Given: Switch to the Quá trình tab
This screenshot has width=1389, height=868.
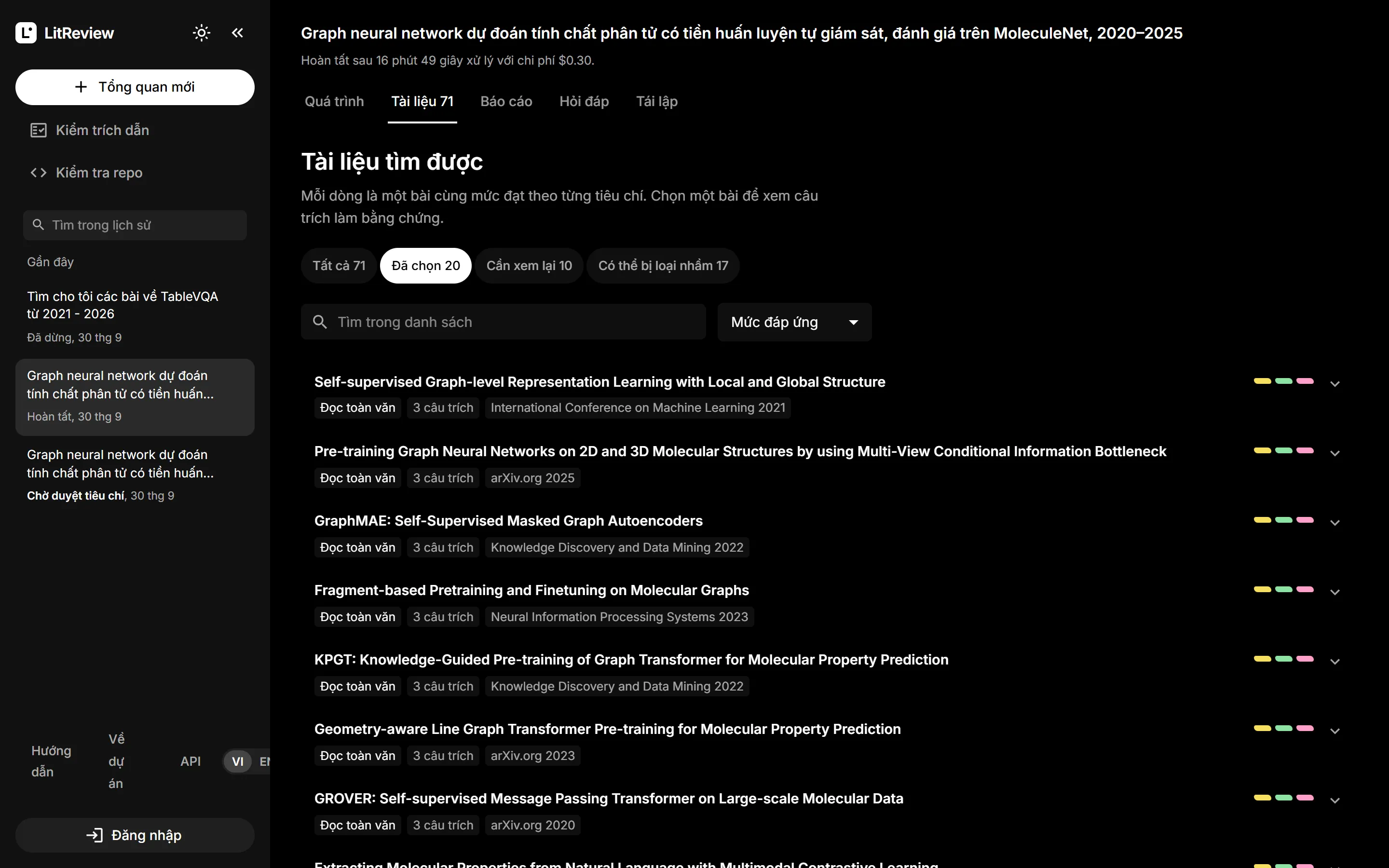Looking at the screenshot, I should [334, 102].
